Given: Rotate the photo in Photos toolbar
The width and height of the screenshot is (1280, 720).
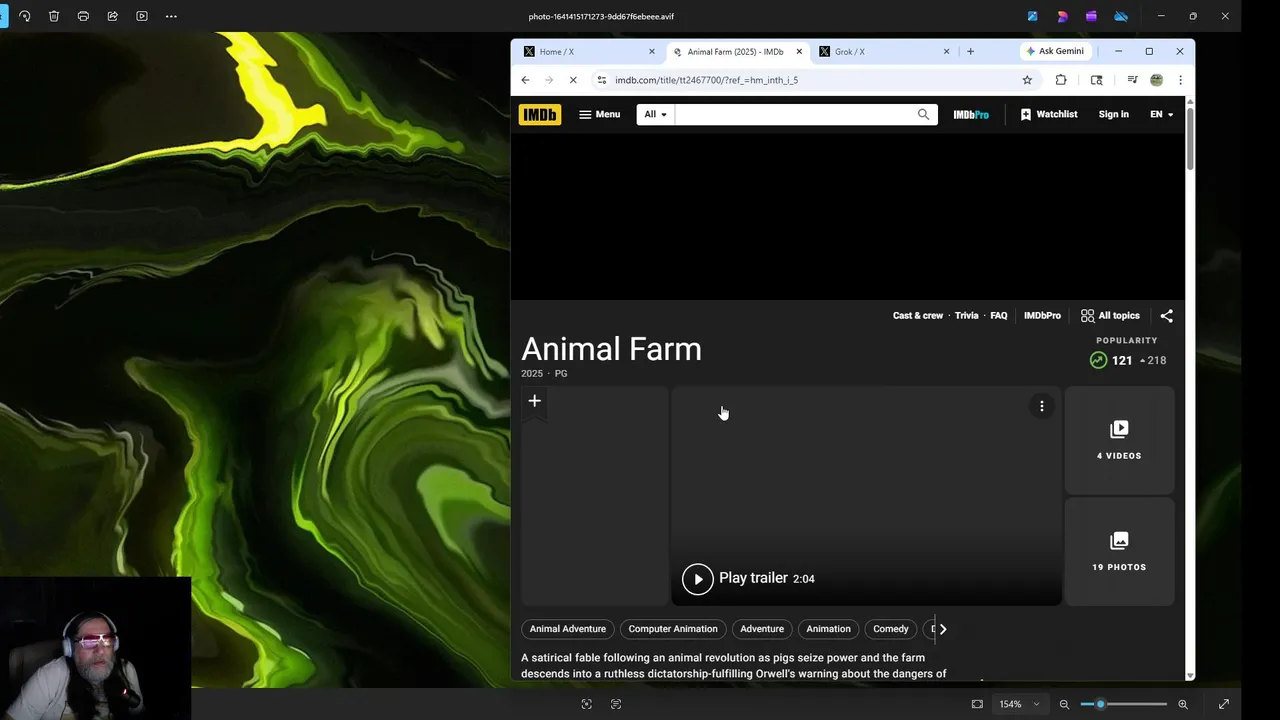Looking at the screenshot, I should click(x=25, y=16).
